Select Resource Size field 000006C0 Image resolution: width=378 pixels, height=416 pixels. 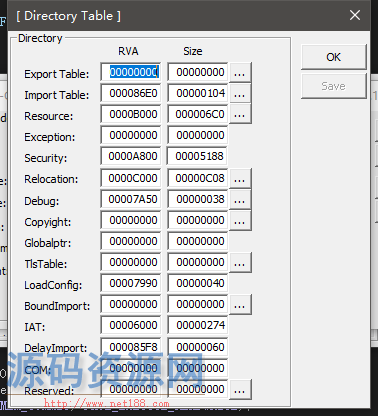(x=197, y=114)
